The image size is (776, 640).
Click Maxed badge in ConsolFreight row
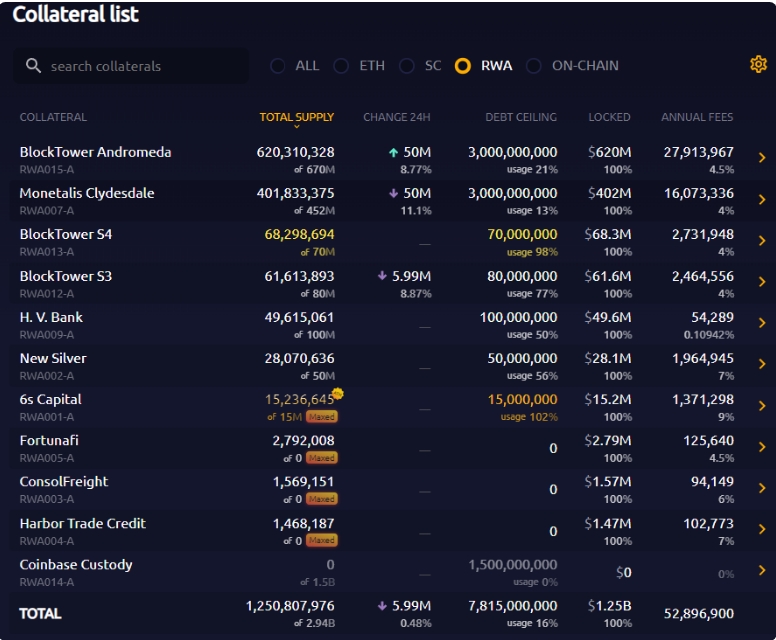322,499
